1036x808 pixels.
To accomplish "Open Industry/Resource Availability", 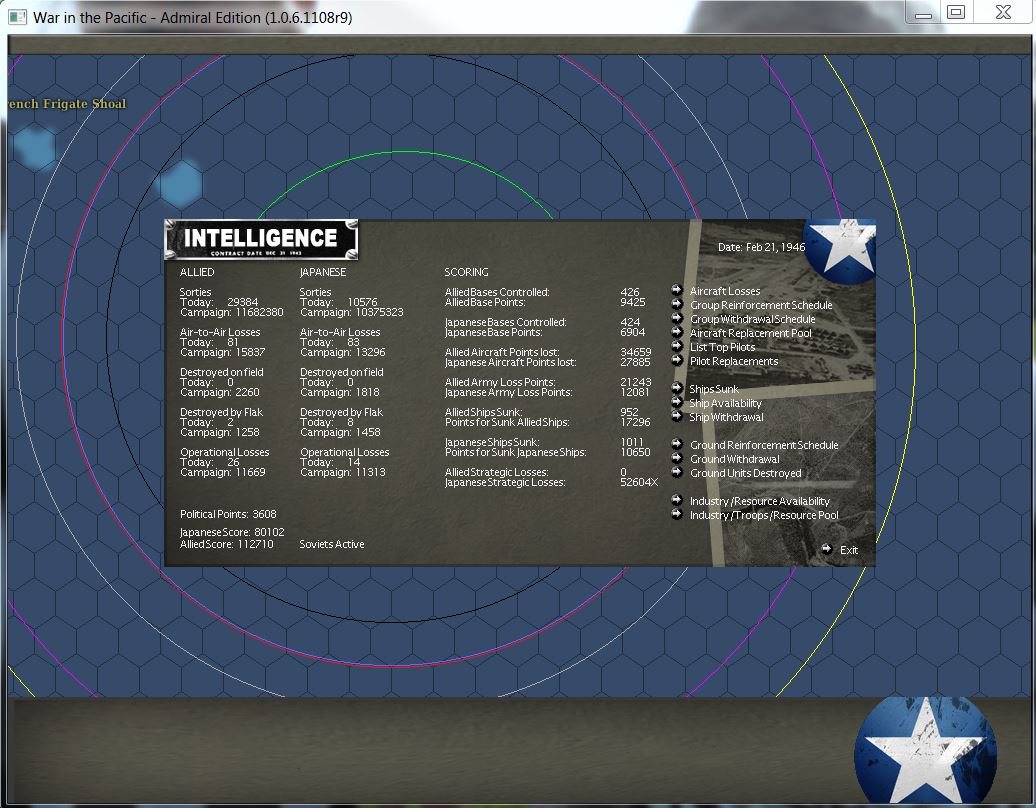I will 760,501.
